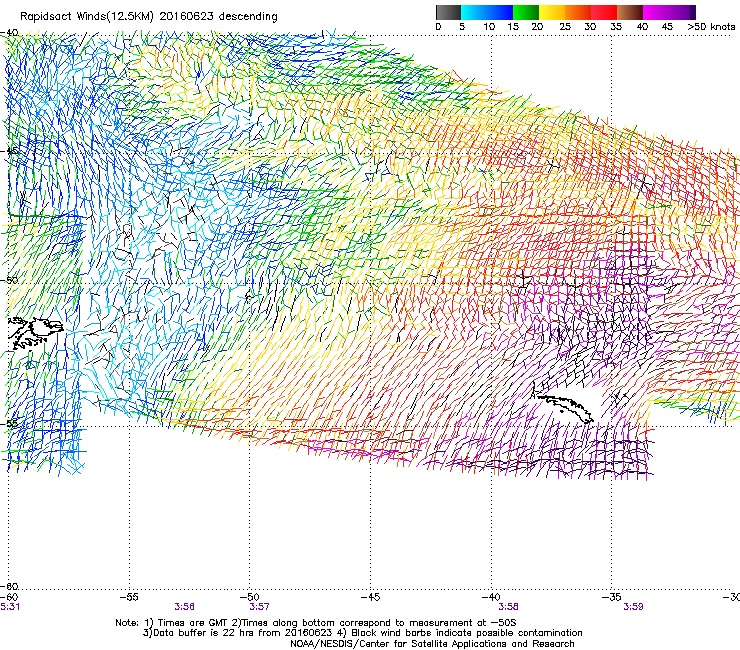The width and height of the screenshot is (740, 650).
Task: Click the cyan-to-blue 5-15 knots legend segment
Action: pyautogui.click(x=487, y=12)
